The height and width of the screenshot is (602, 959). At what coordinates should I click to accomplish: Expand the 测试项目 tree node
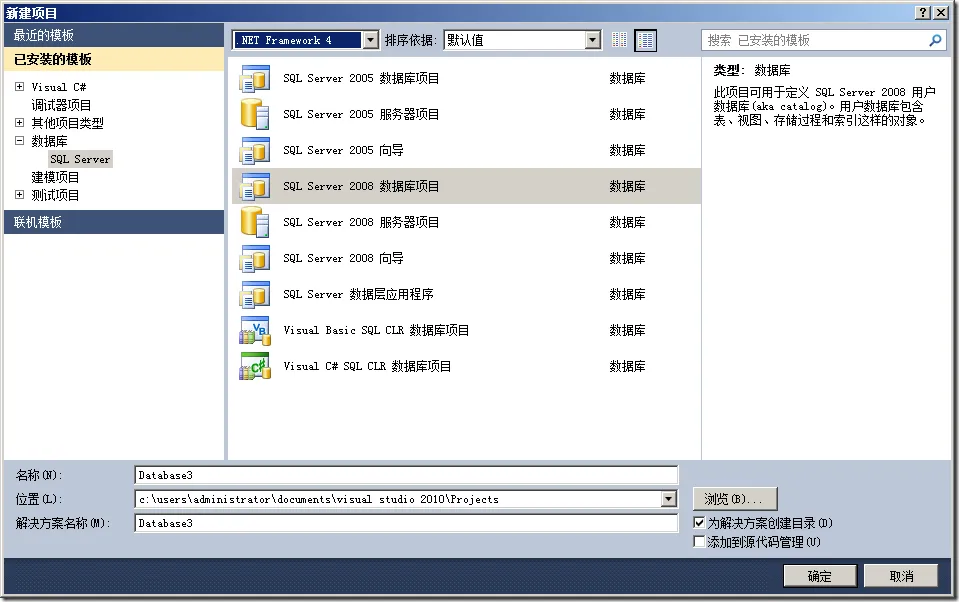point(20,195)
